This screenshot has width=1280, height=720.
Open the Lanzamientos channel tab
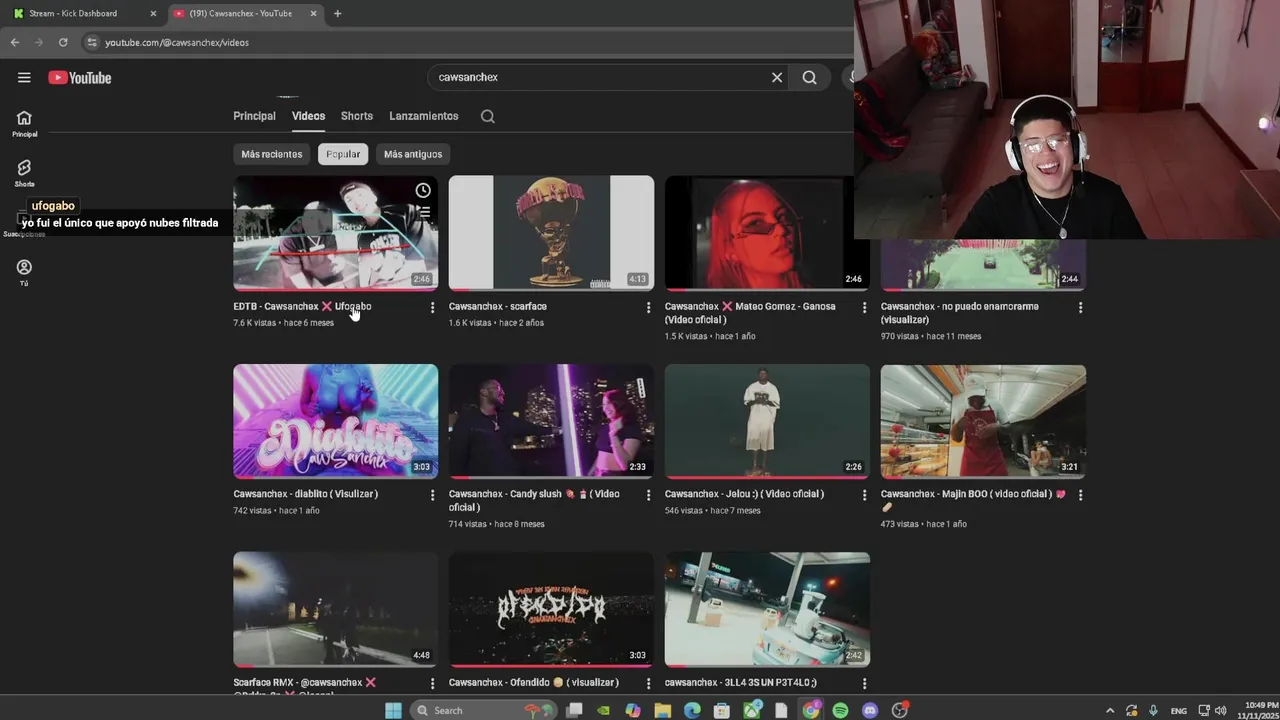click(424, 116)
